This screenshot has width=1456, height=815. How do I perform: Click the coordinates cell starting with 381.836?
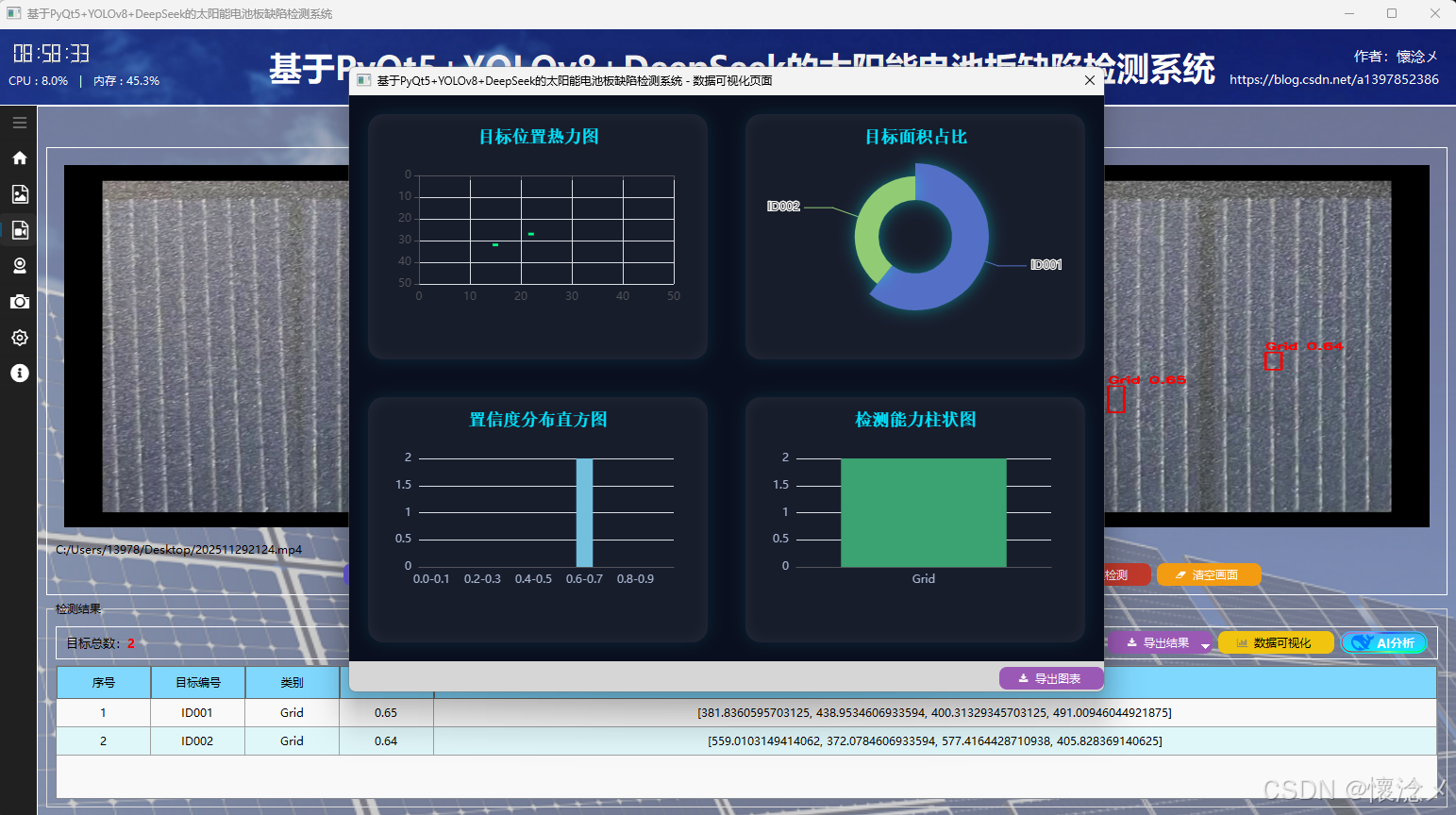pos(934,713)
